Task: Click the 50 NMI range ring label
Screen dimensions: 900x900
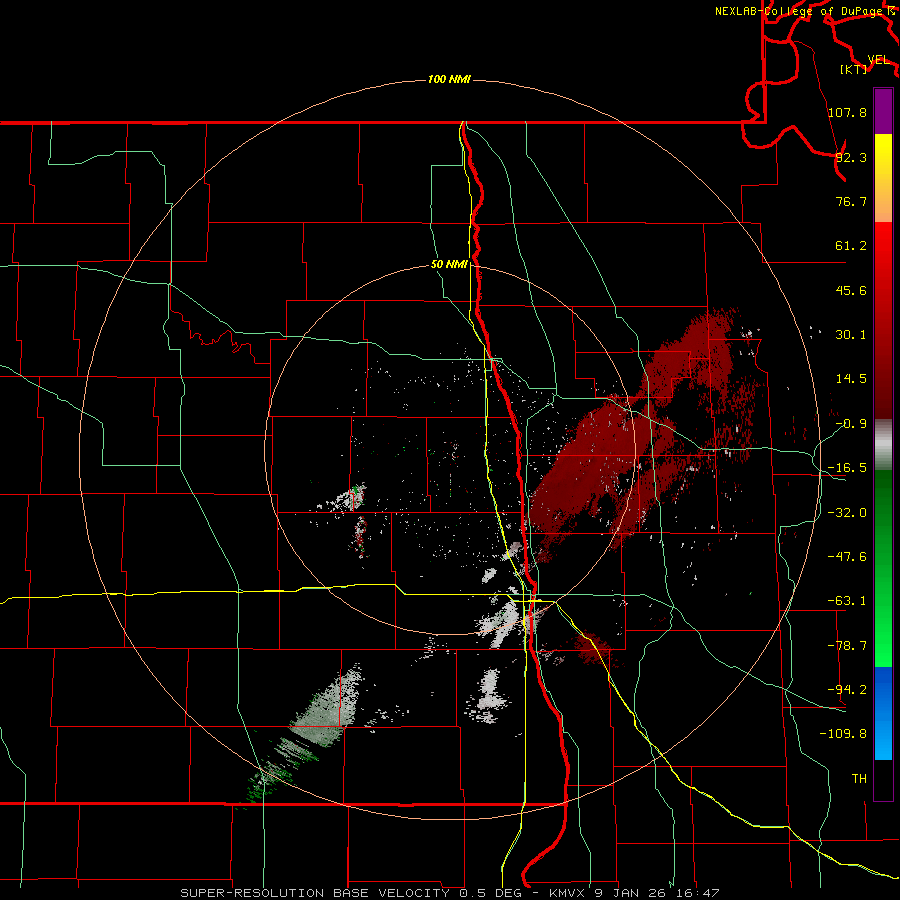Action: pyautogui.click(x=449, y=265)
